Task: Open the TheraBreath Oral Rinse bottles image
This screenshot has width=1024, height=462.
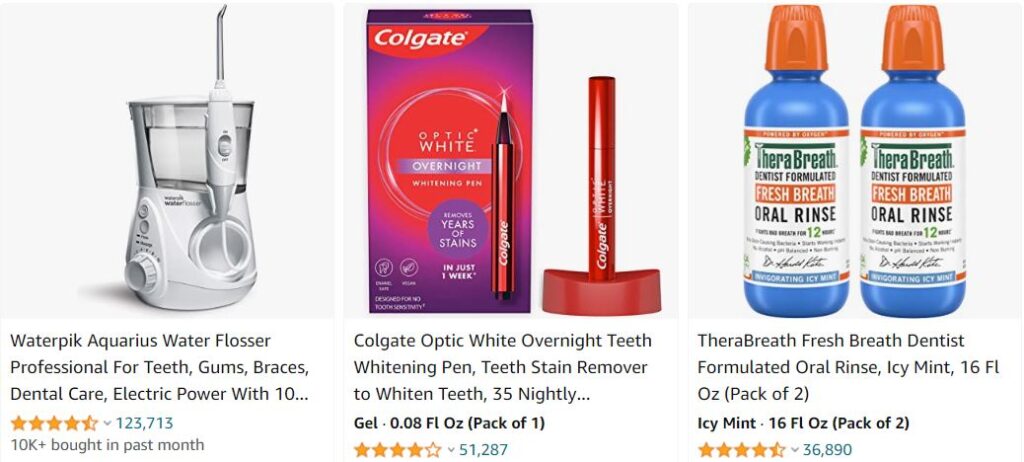Action: pyautogui.click(x=855, y=161)
